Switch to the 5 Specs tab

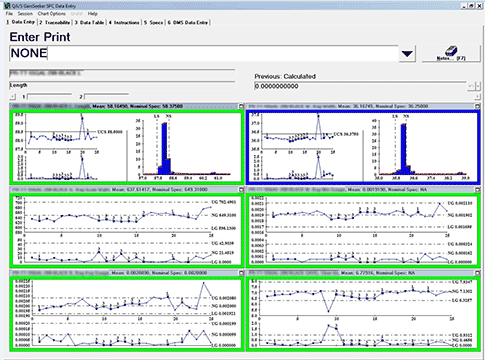click(153, 22)
